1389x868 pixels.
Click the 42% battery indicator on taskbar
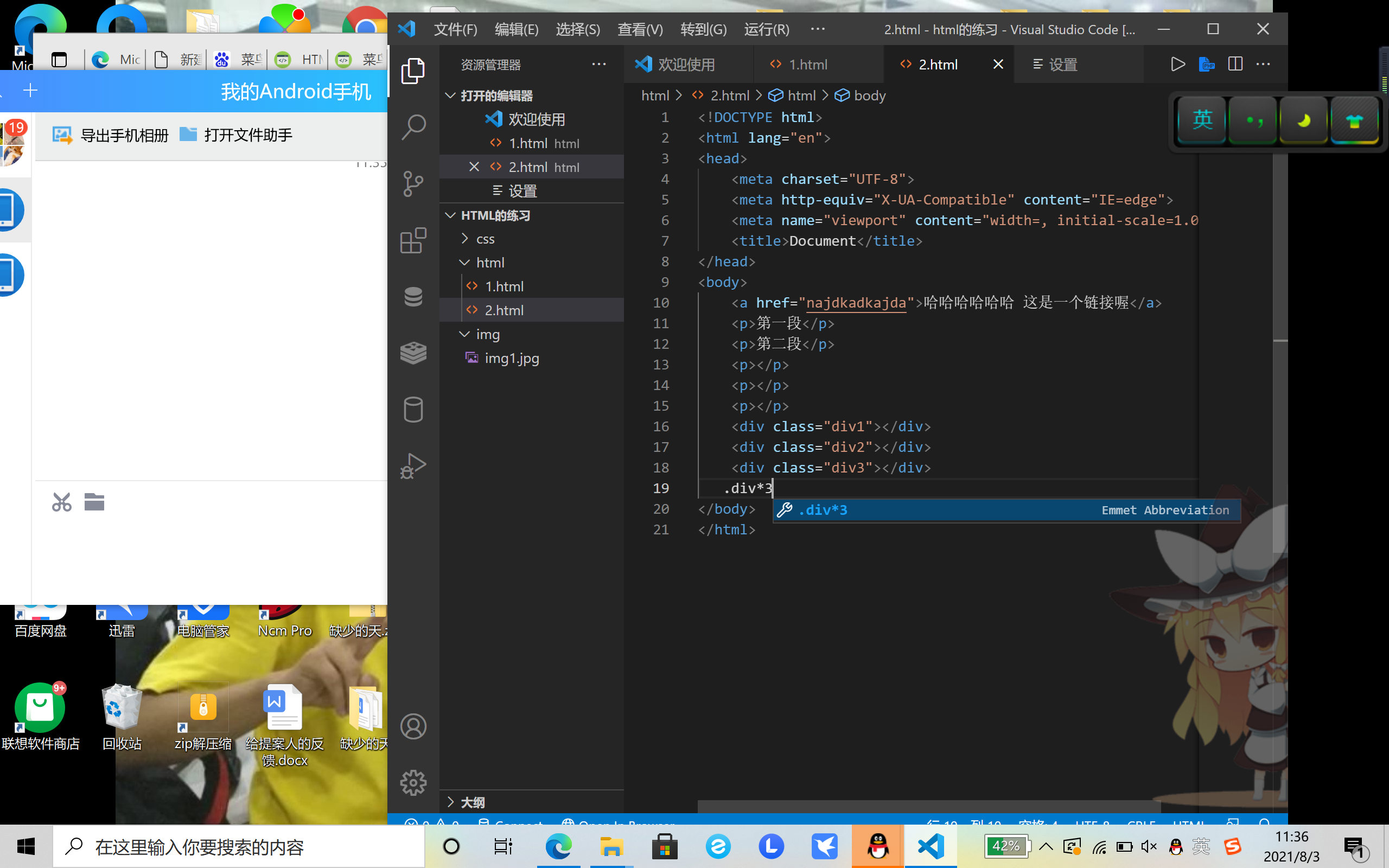(1006, 846)
